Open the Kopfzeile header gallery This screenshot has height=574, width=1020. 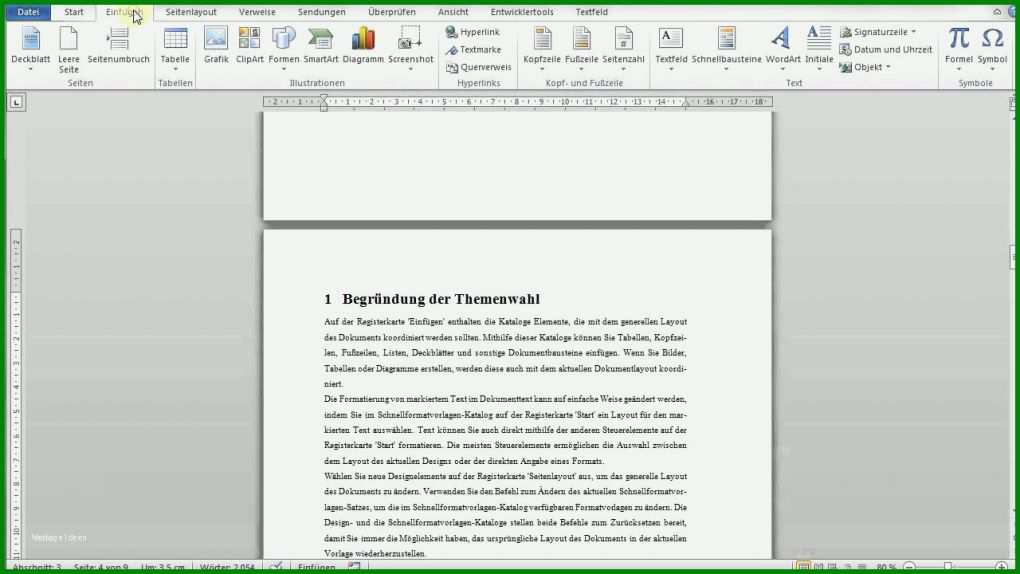(542, 49)
